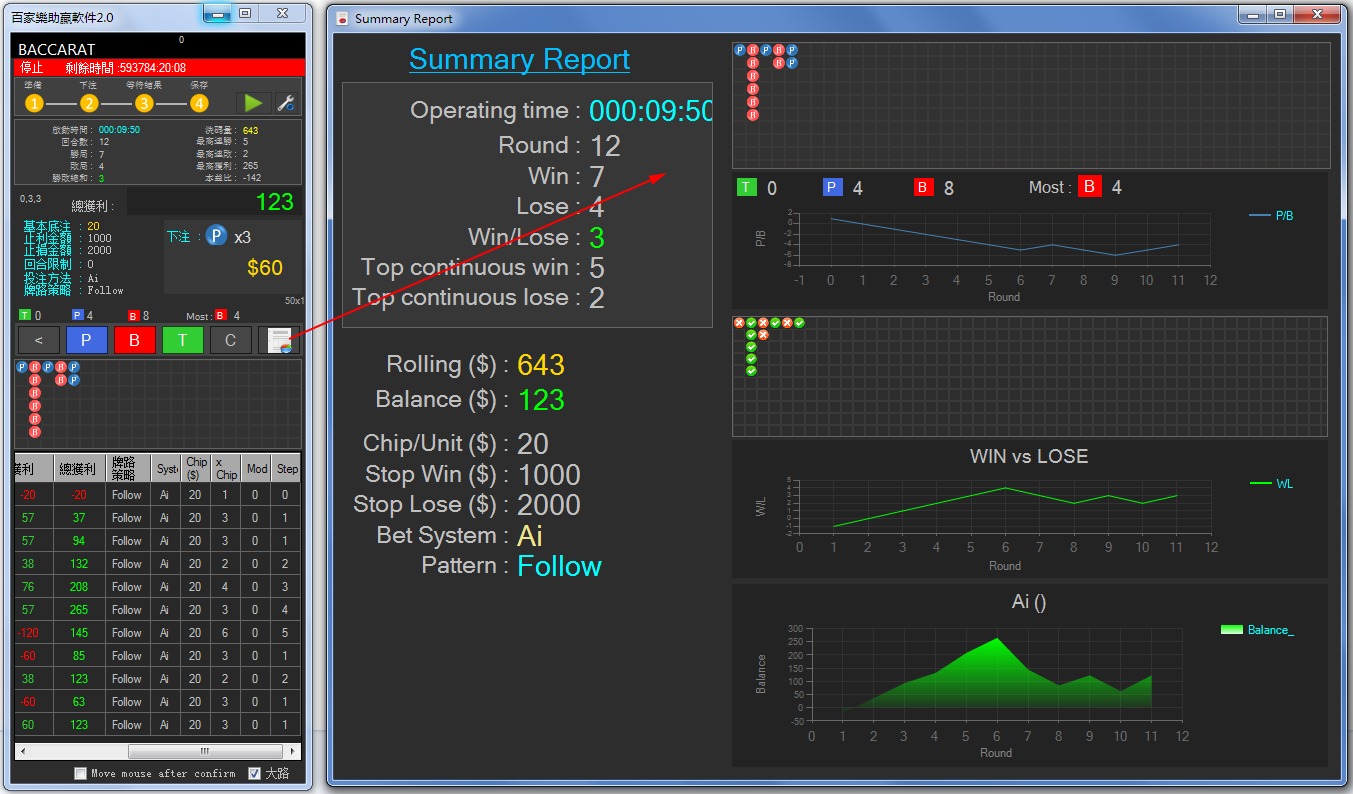
Task: Record a Player result with P button
Action: point(86,340)
